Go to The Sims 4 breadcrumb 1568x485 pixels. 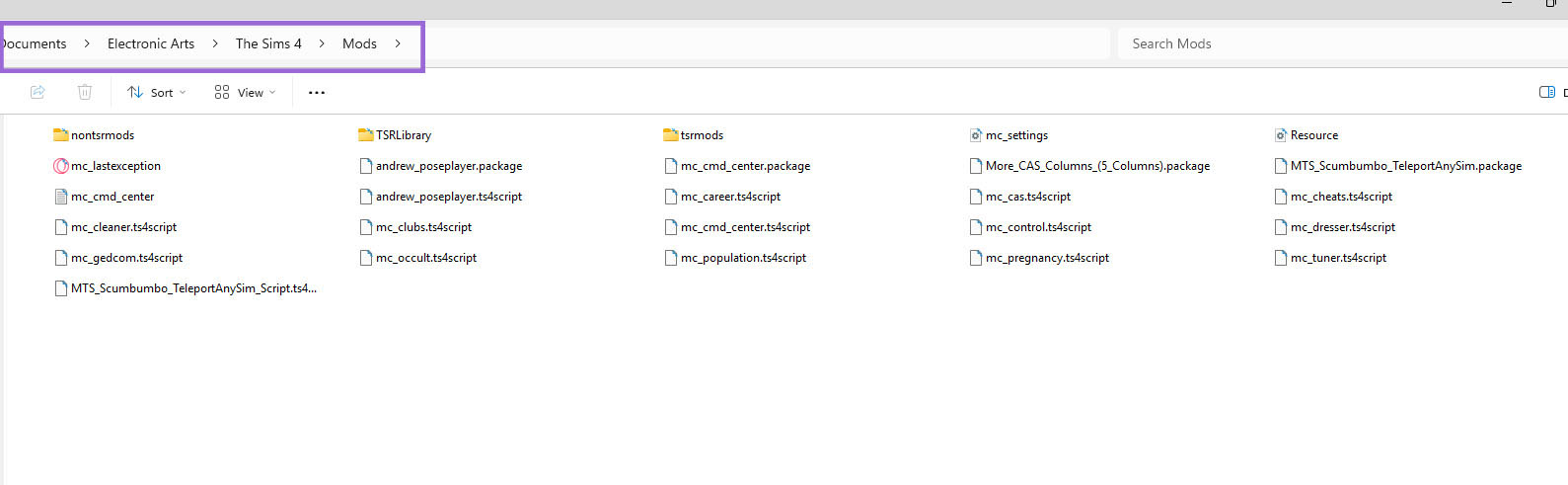tap(268, 43)
